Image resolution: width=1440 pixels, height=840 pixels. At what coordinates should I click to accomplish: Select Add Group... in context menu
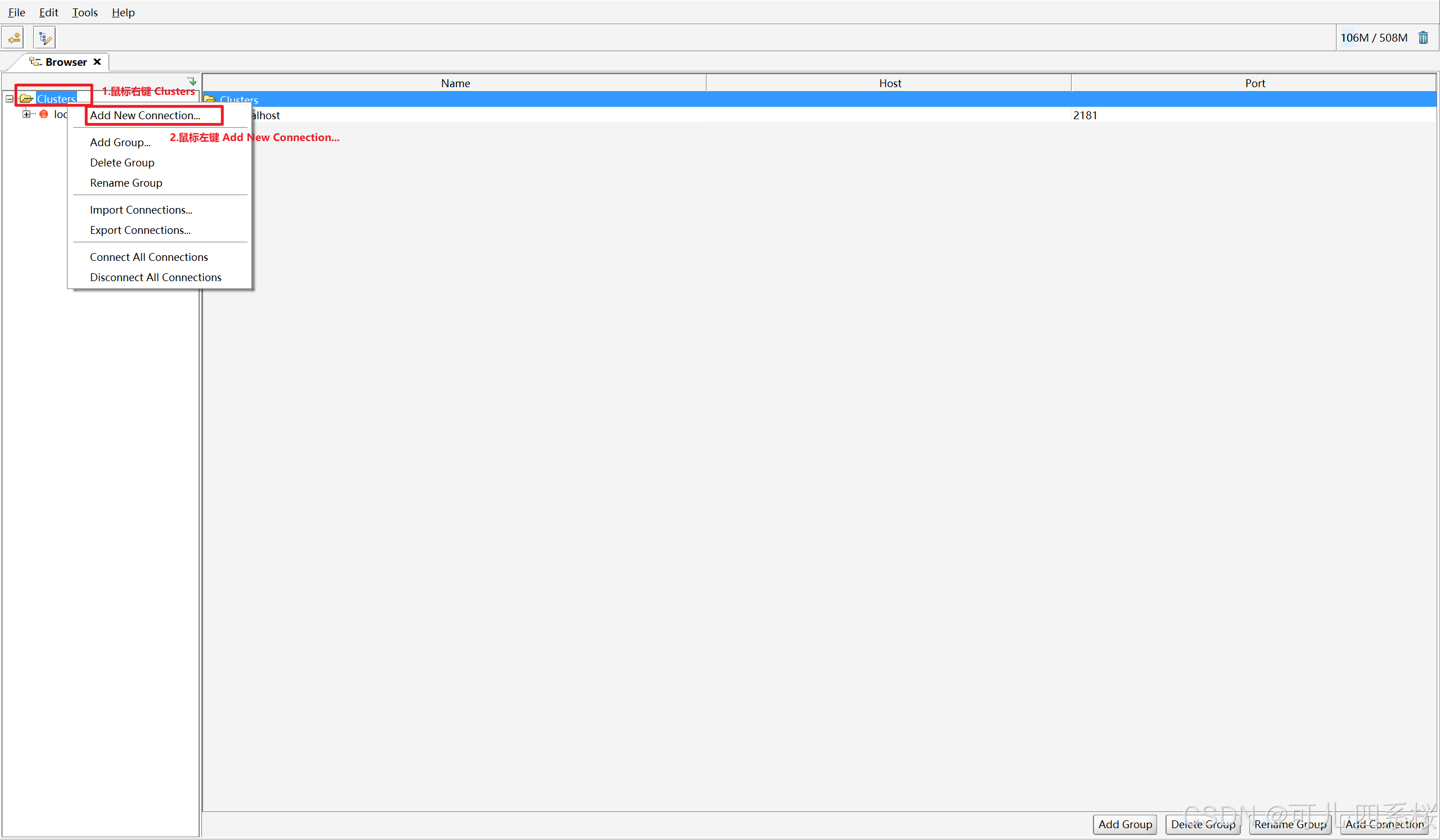point(120,142)
